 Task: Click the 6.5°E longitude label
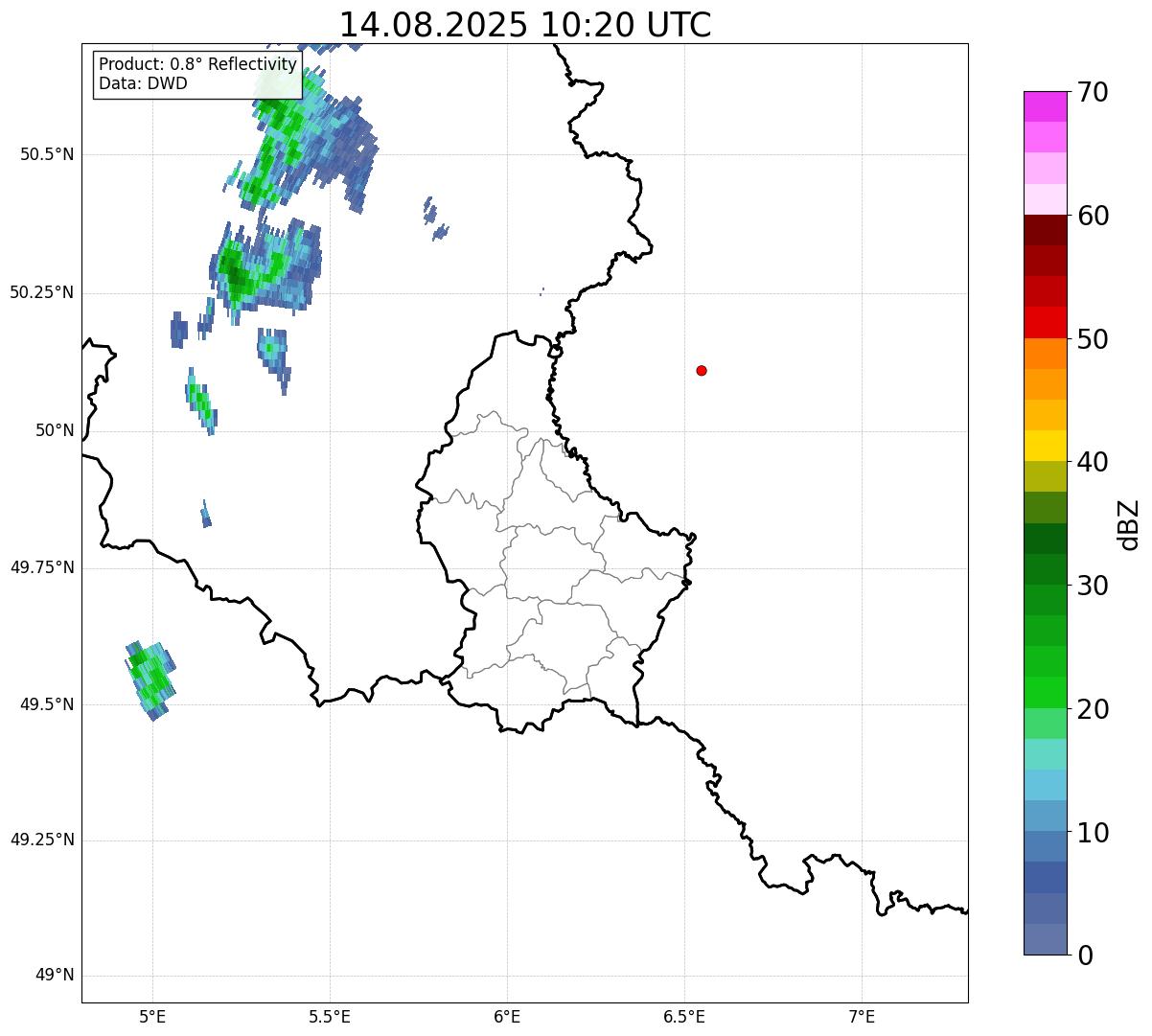[x=684, y=1016]
